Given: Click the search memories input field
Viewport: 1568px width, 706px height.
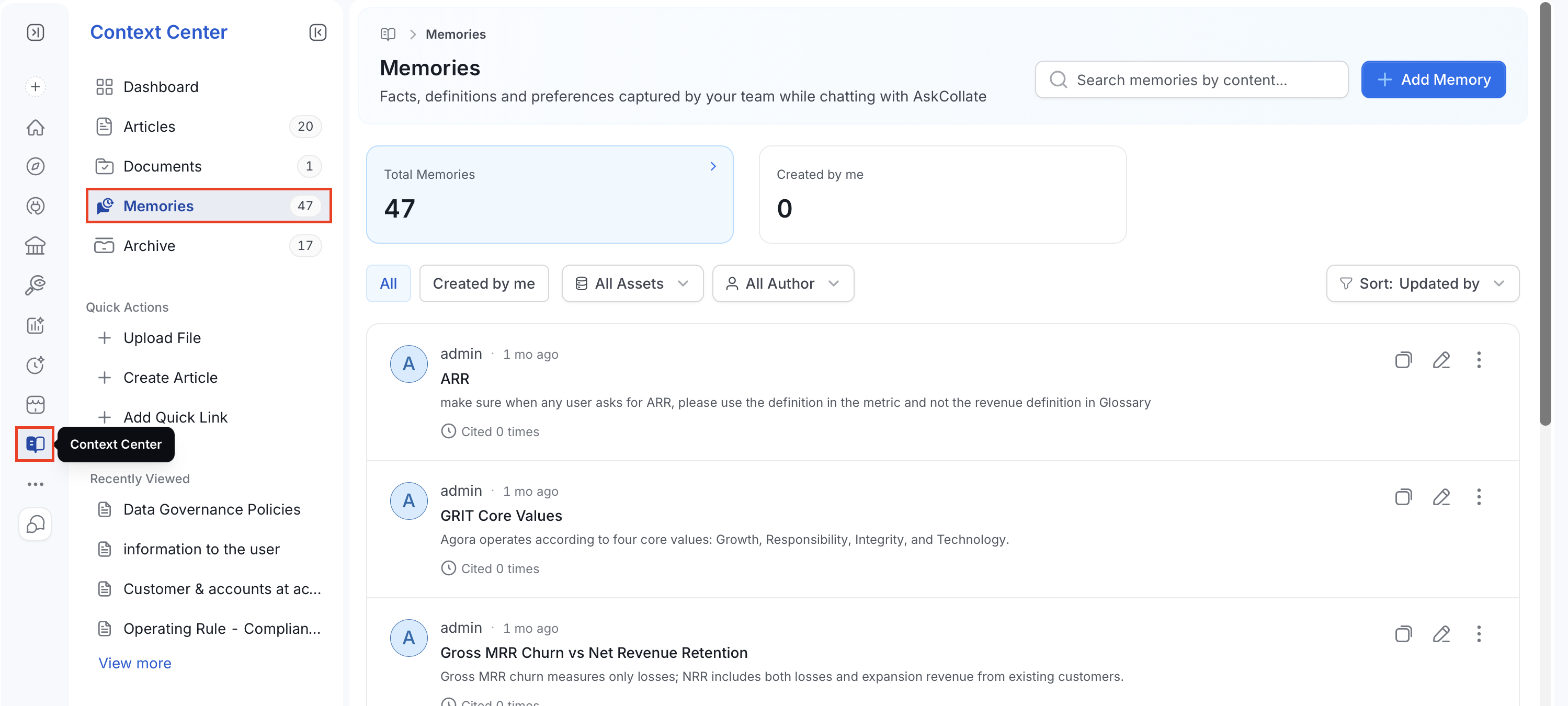Looking at the screenshot, I should [1191, 79].
